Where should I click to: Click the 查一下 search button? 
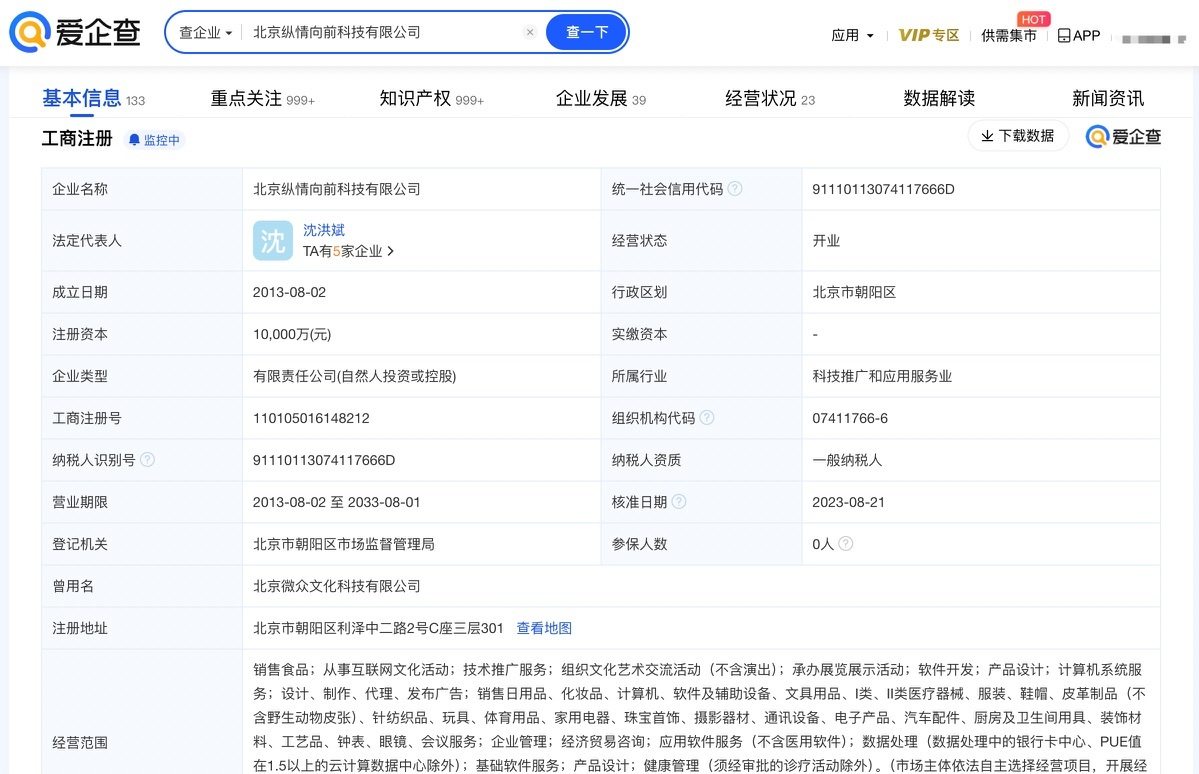(587, 32)
